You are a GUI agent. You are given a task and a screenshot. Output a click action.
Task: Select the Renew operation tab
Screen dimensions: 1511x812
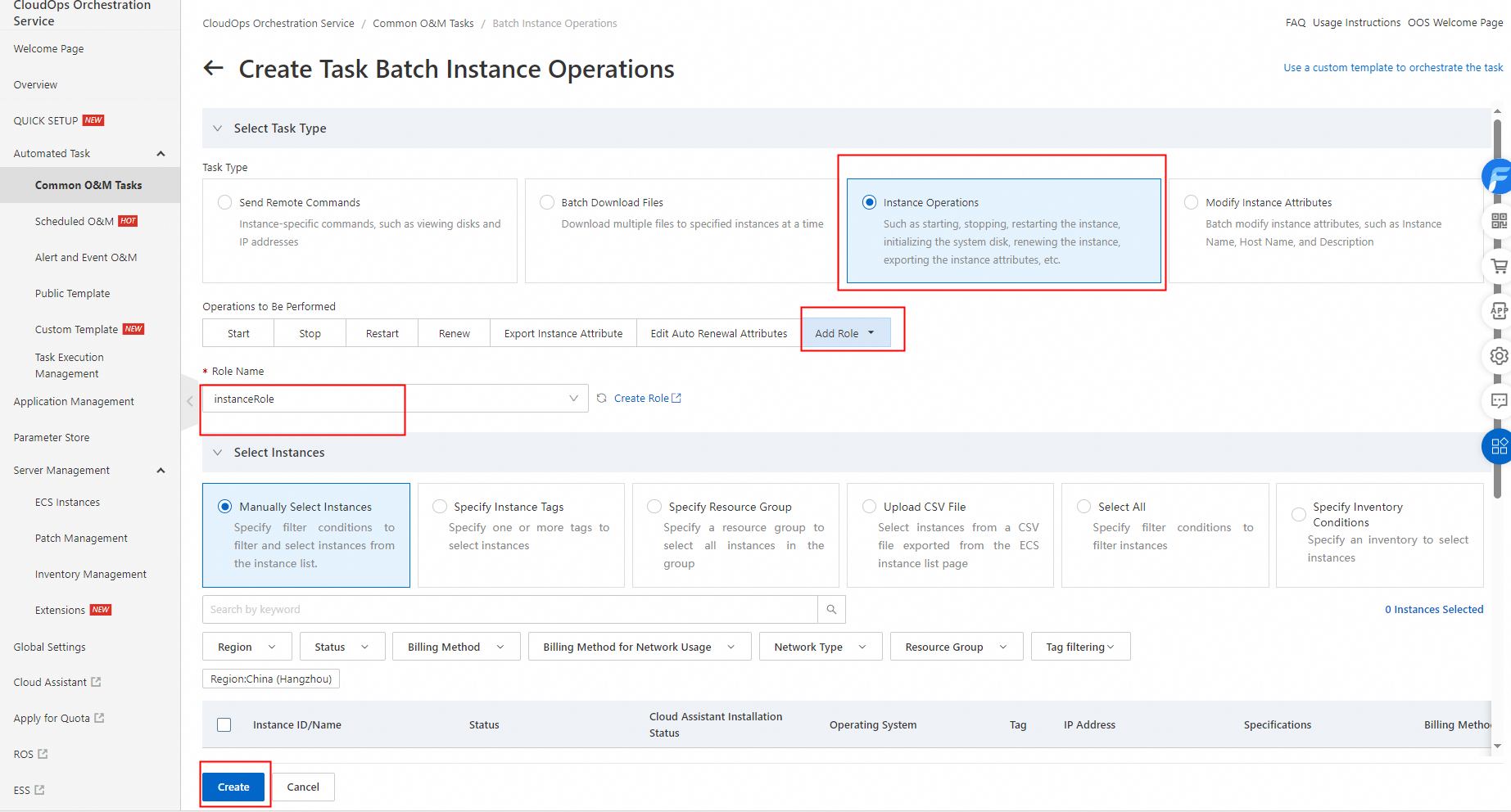tap(454, 333)
